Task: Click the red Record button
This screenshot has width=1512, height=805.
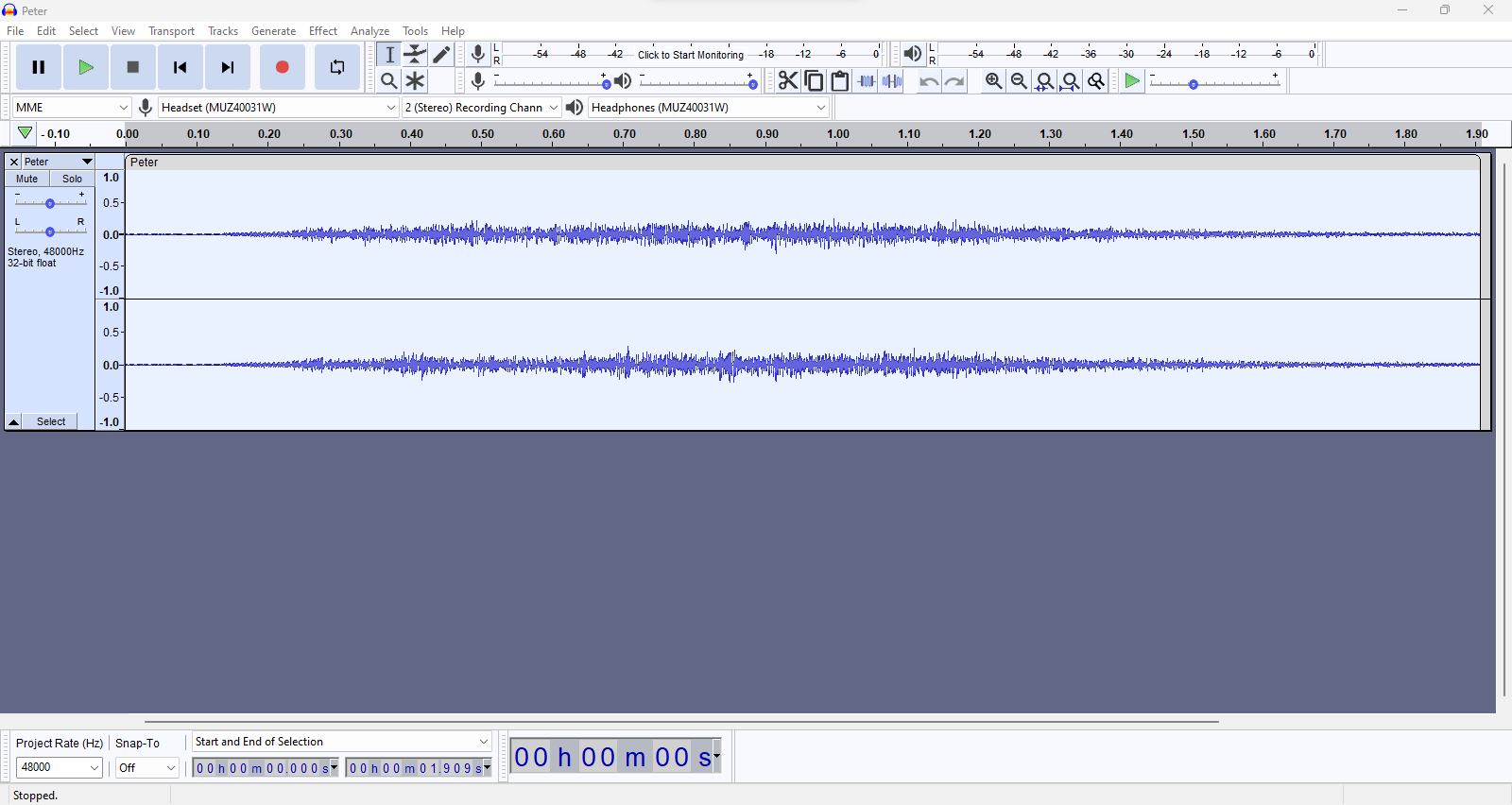Action: tap(282, 67)
